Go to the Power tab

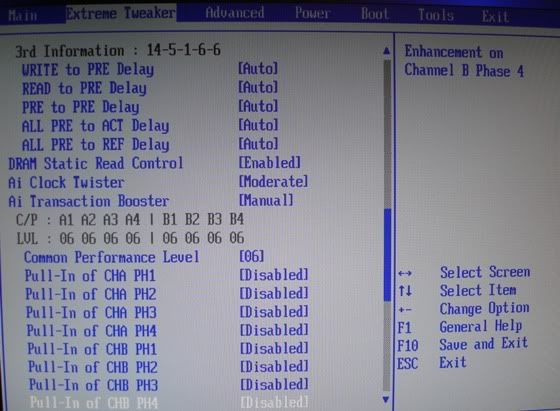(x=312, y=13)
